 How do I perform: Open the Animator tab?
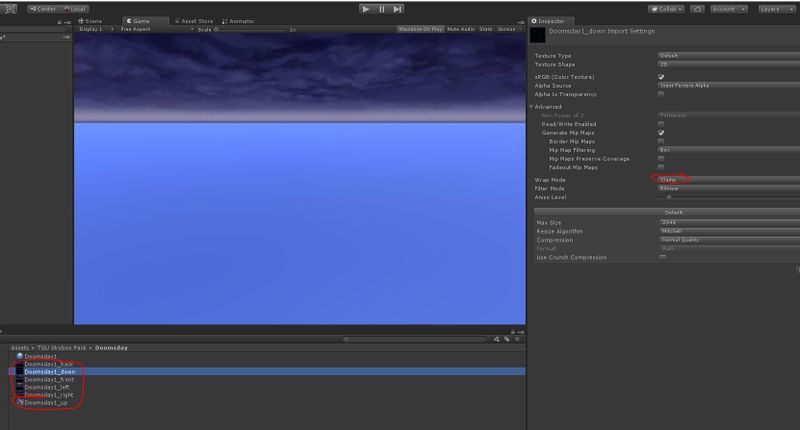coord(238,21)
